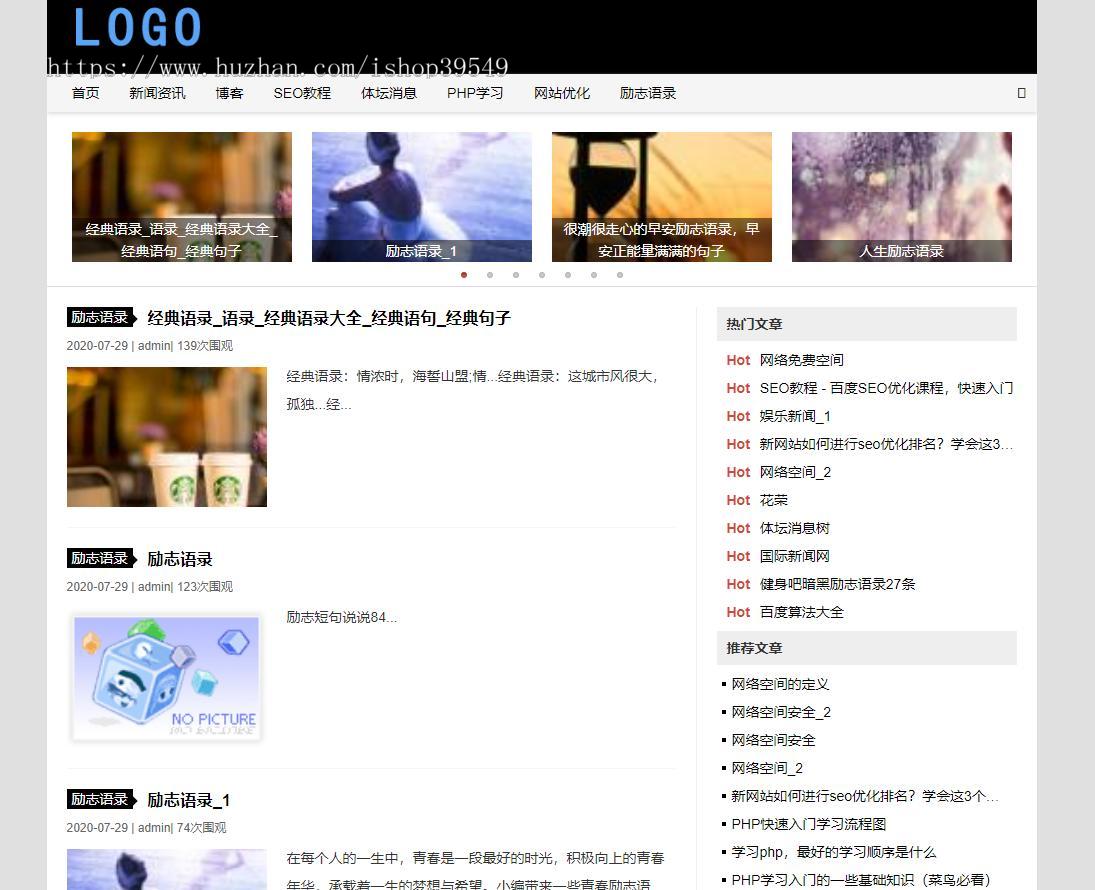
Task: Open hot article 花荣
Action: [773, 499]
